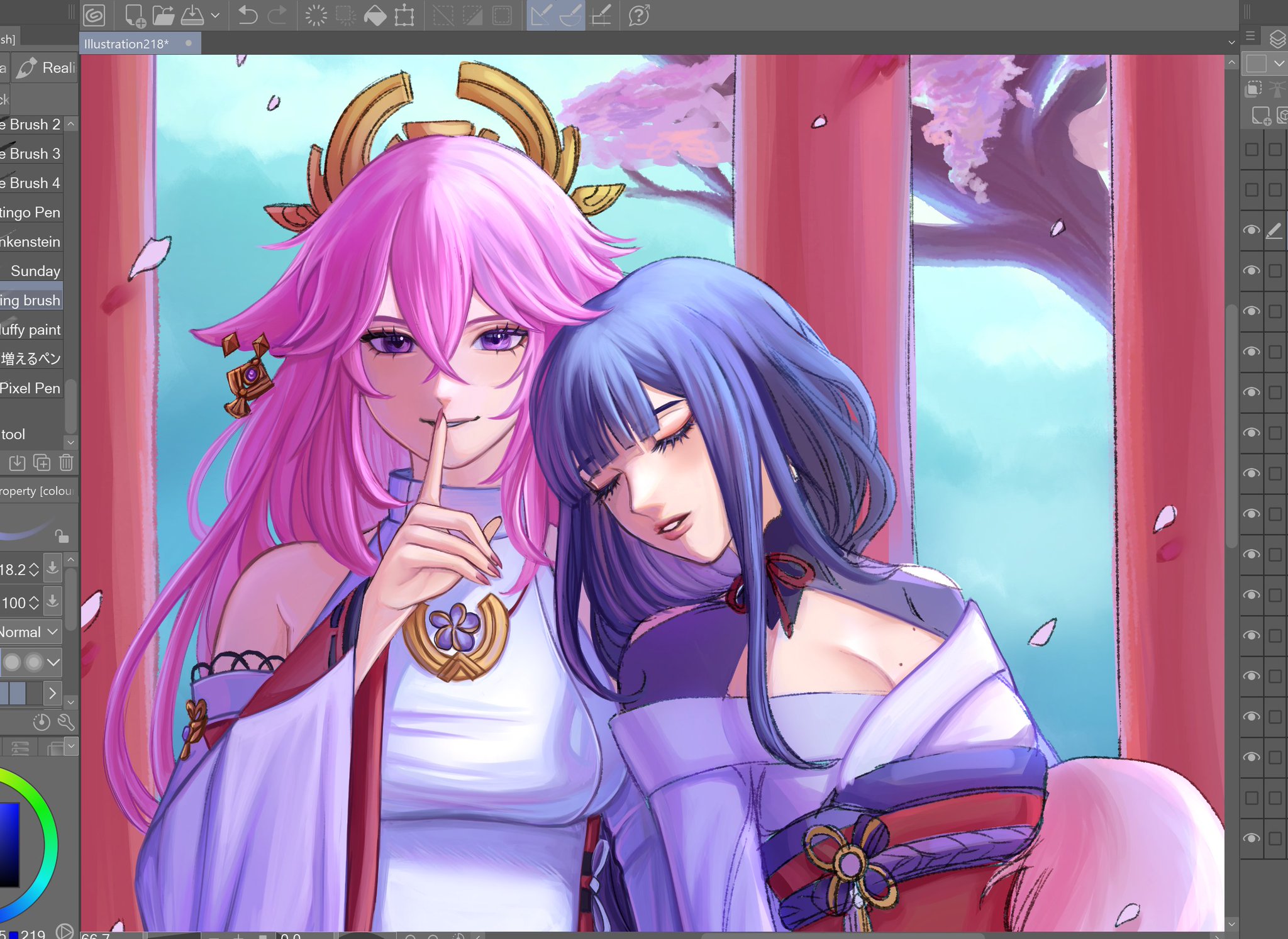Image resolution: width=1288 pixels, height=939 pixels.
Task: Create new vector layer icon
Action: pos(1282,116)
